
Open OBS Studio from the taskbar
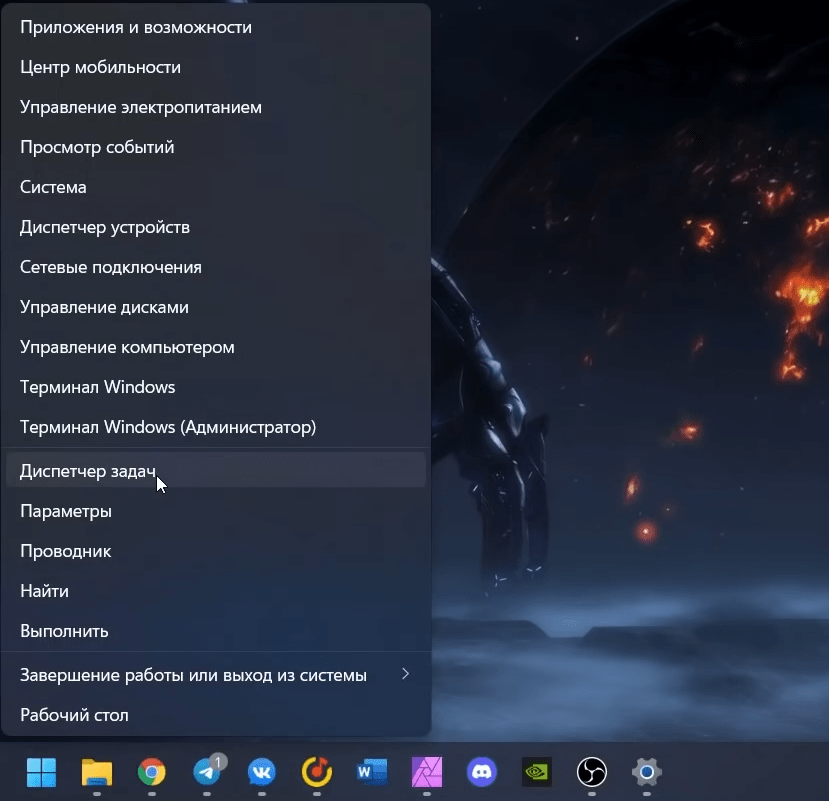pyautogui.click(x=592, y=772)
